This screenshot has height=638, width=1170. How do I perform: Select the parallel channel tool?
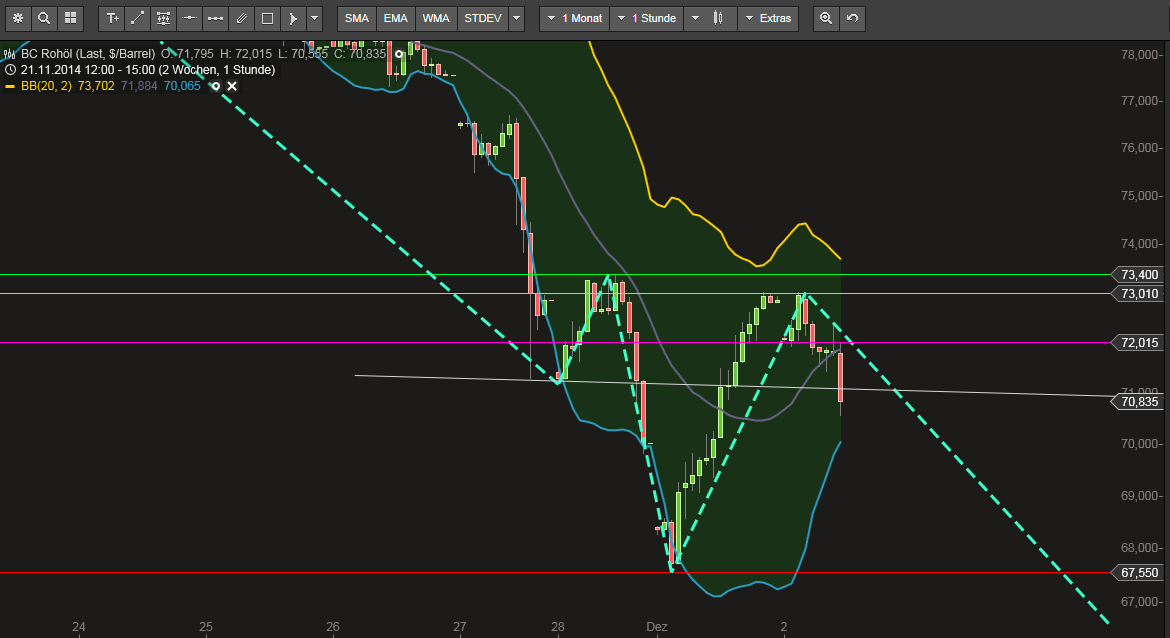[x=242, y=18]
